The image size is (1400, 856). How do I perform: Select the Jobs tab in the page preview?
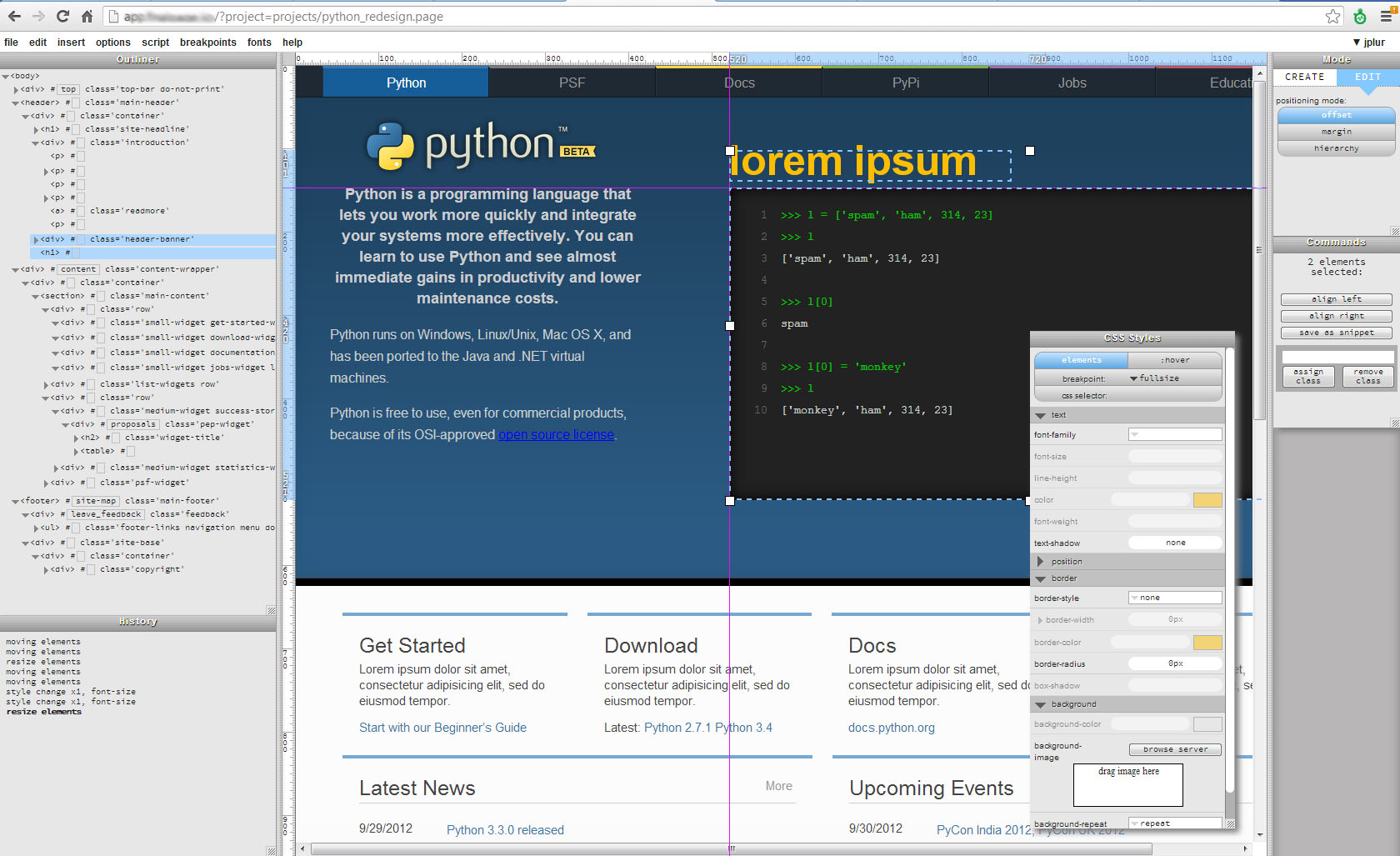click(x=1072, y=83)
